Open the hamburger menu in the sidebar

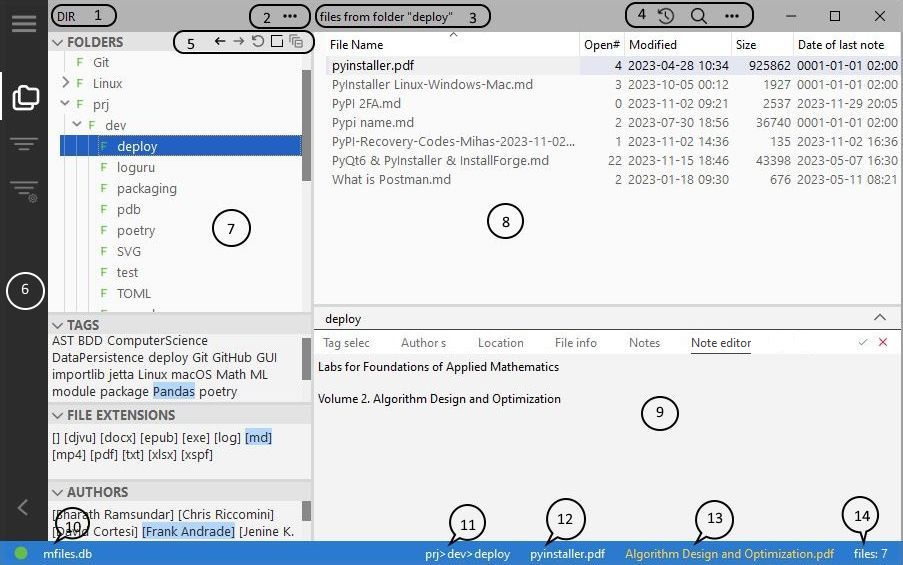[24, 24]
